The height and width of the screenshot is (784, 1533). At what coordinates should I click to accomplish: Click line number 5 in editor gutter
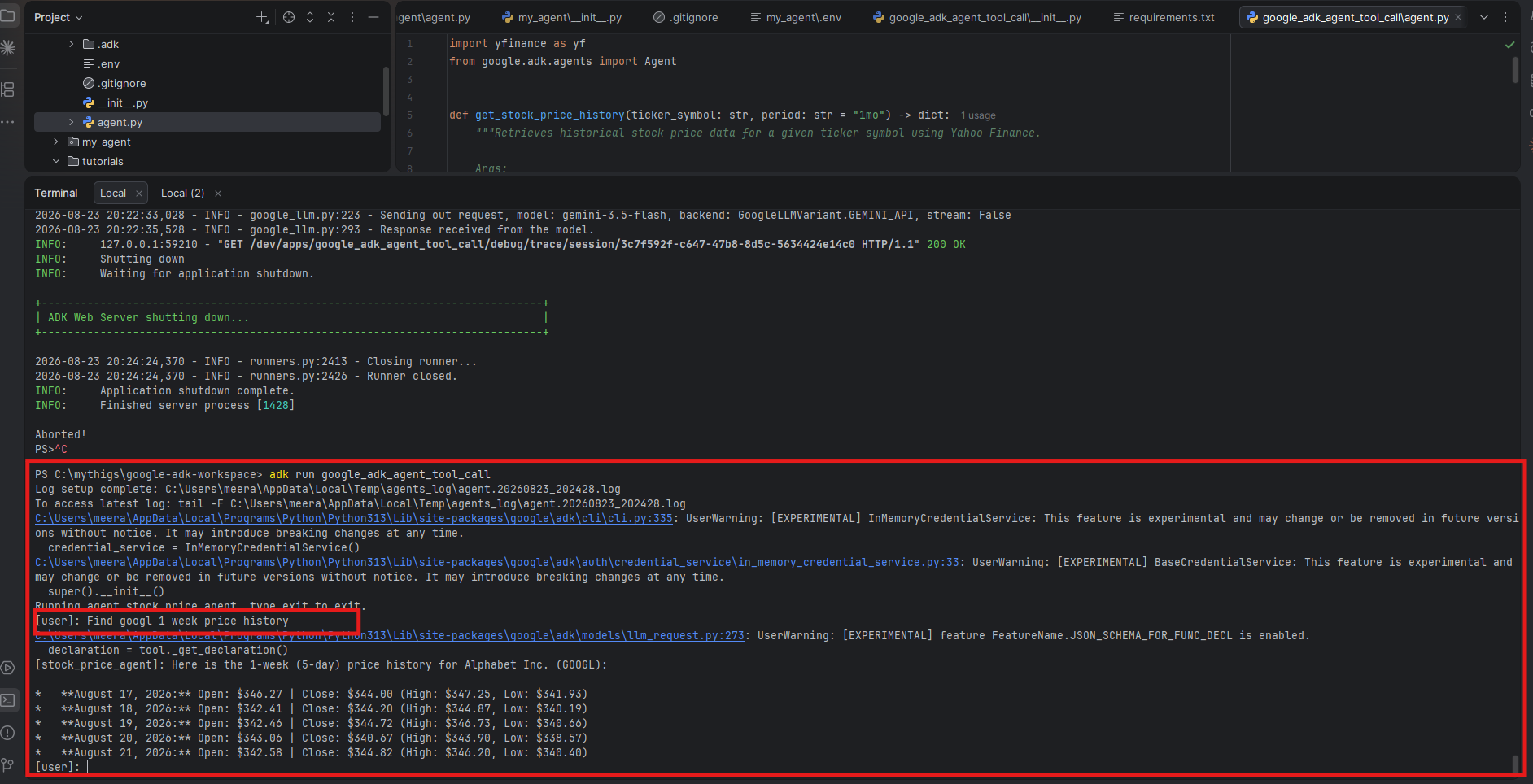tap(409, 115)
